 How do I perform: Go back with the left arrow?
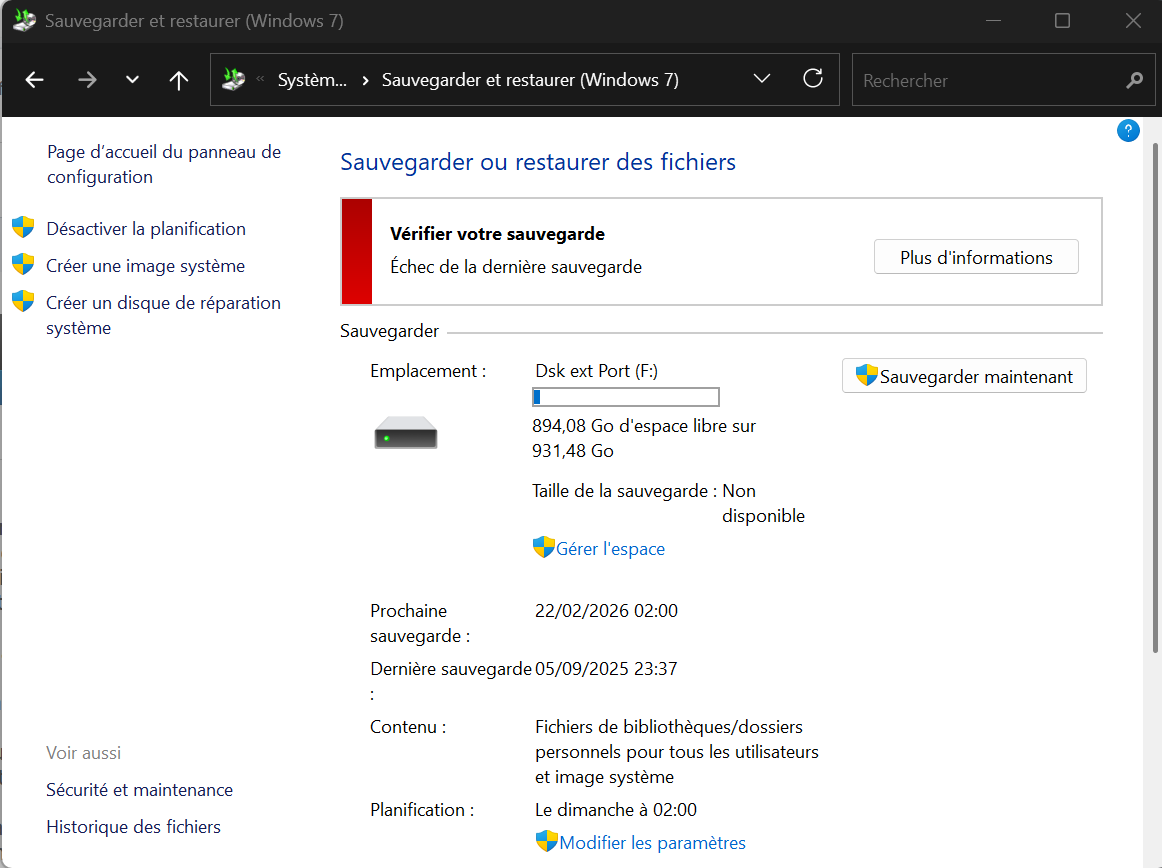point(34,80)
